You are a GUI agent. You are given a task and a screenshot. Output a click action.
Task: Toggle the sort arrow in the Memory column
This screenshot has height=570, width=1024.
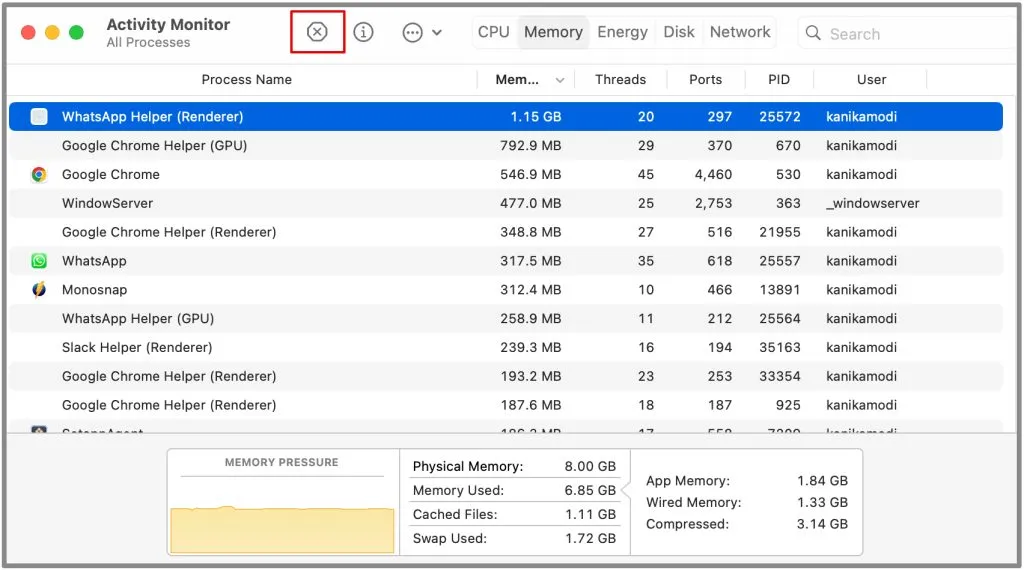tap(560, 80)
